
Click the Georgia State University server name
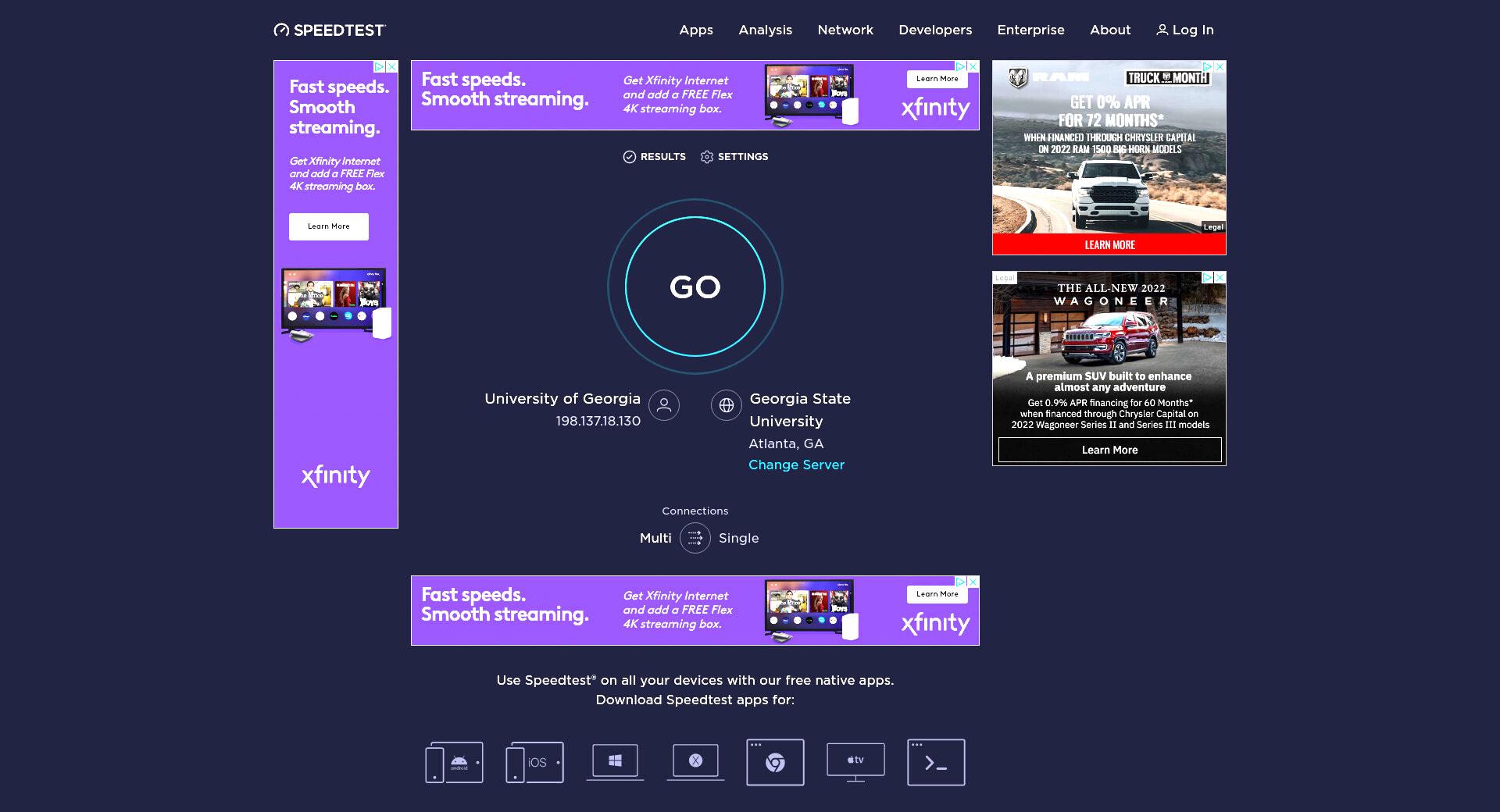(x=800, y=410)
